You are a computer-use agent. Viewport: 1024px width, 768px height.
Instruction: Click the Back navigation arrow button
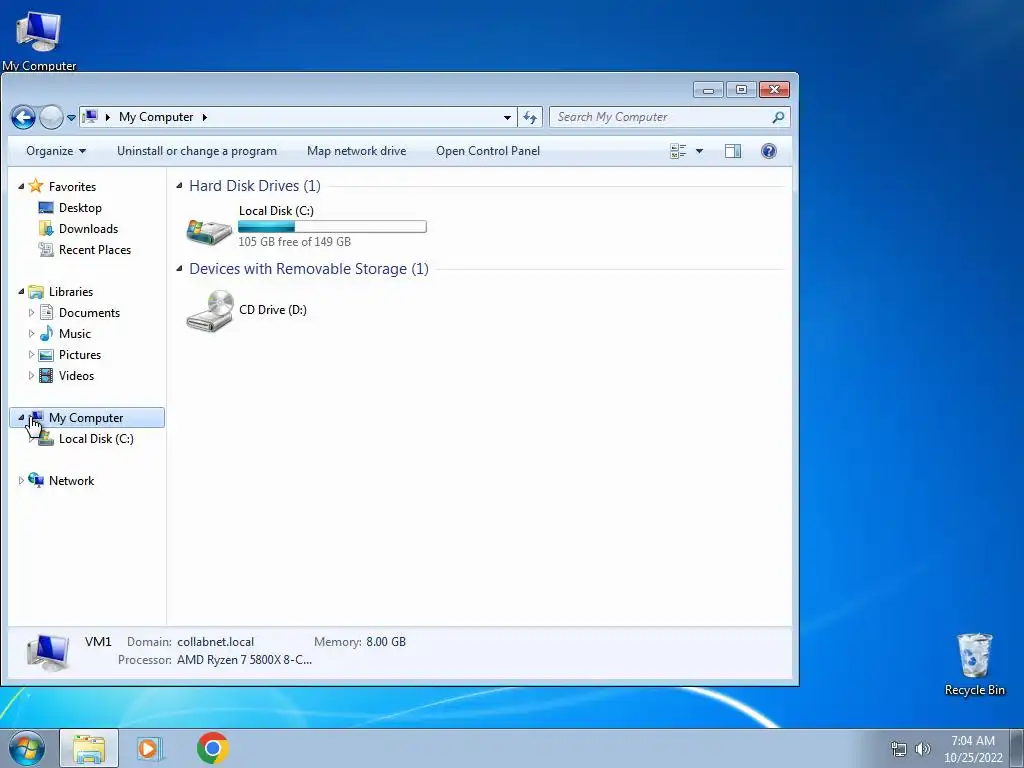click(24, 118)
